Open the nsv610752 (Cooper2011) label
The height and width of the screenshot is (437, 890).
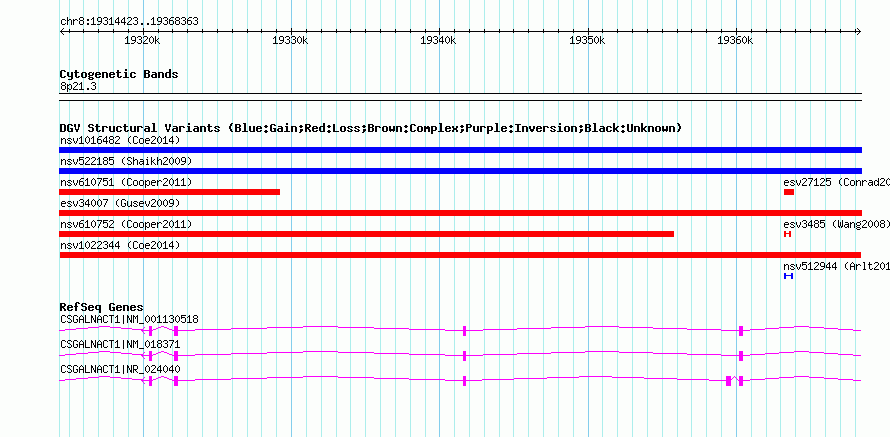[126, 224]
